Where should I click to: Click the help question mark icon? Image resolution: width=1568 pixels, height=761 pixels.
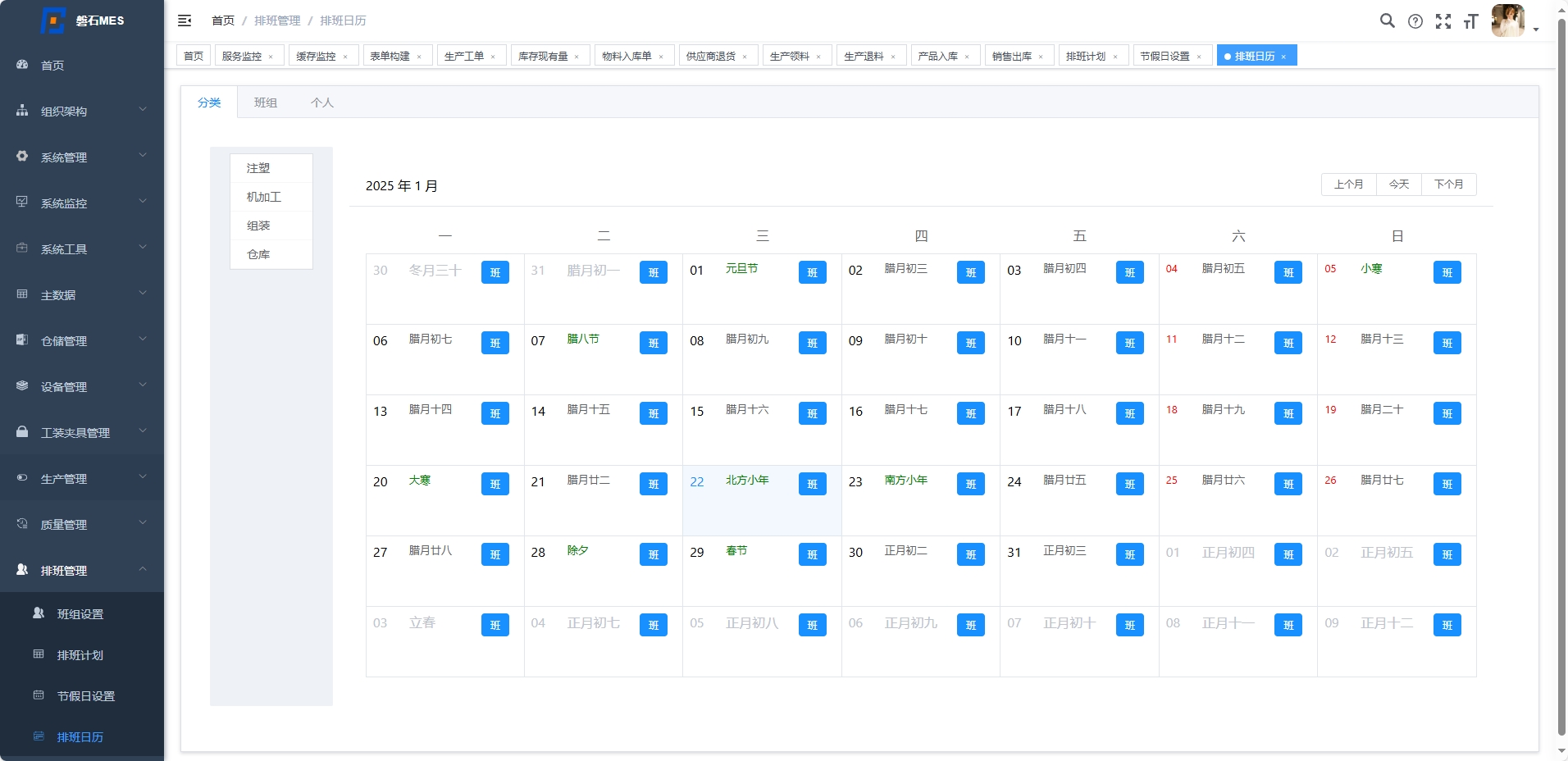pyautogui.click(x=1415, y=21)
